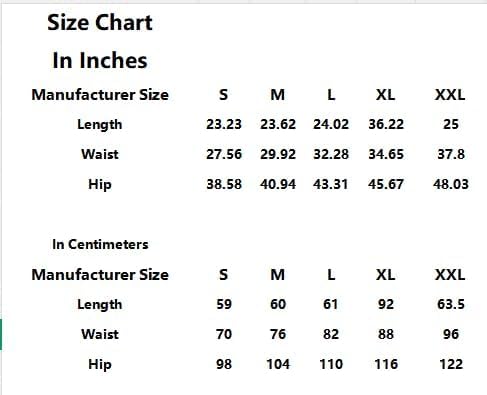This screenshot has width=487, height=395.
Task: Select the Size Chart title cell
Action: click(x=100, y=23)
